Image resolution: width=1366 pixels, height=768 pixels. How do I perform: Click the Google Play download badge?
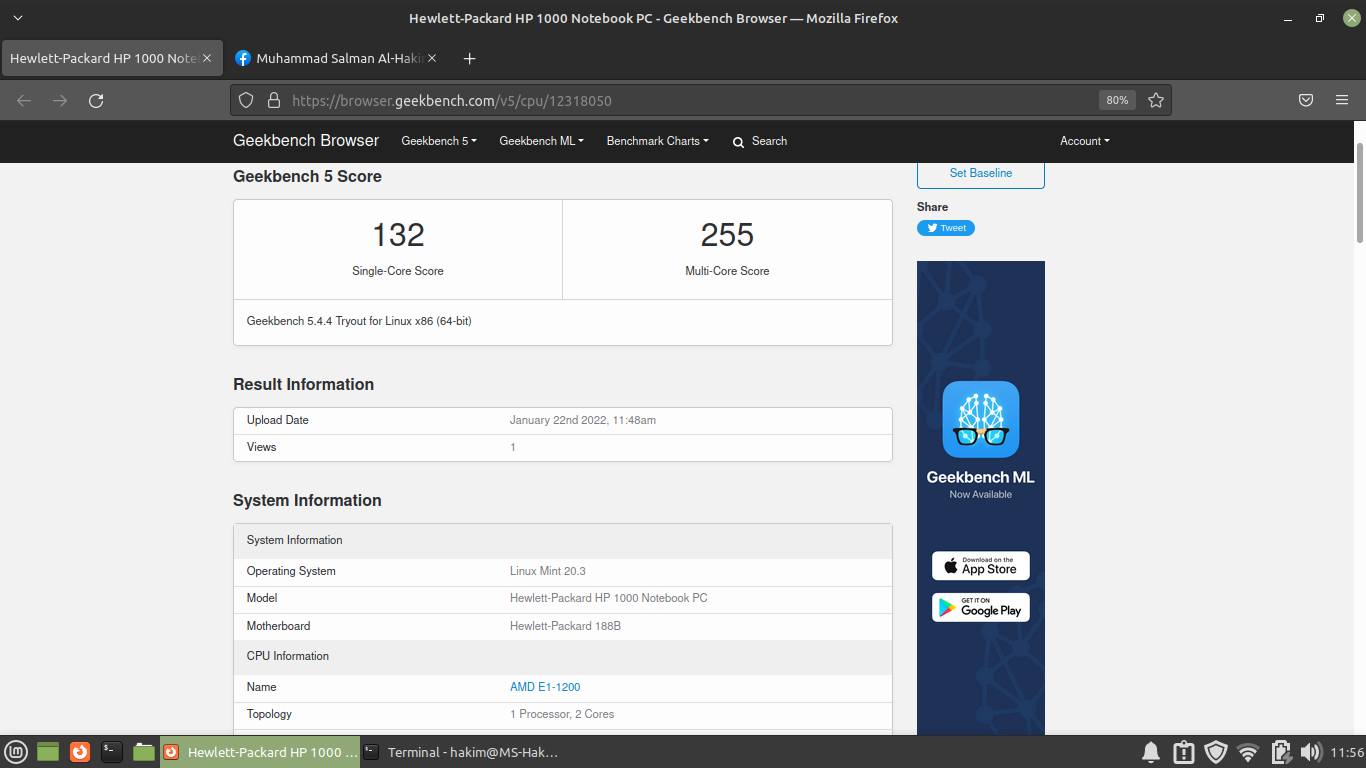pos(980,608)
